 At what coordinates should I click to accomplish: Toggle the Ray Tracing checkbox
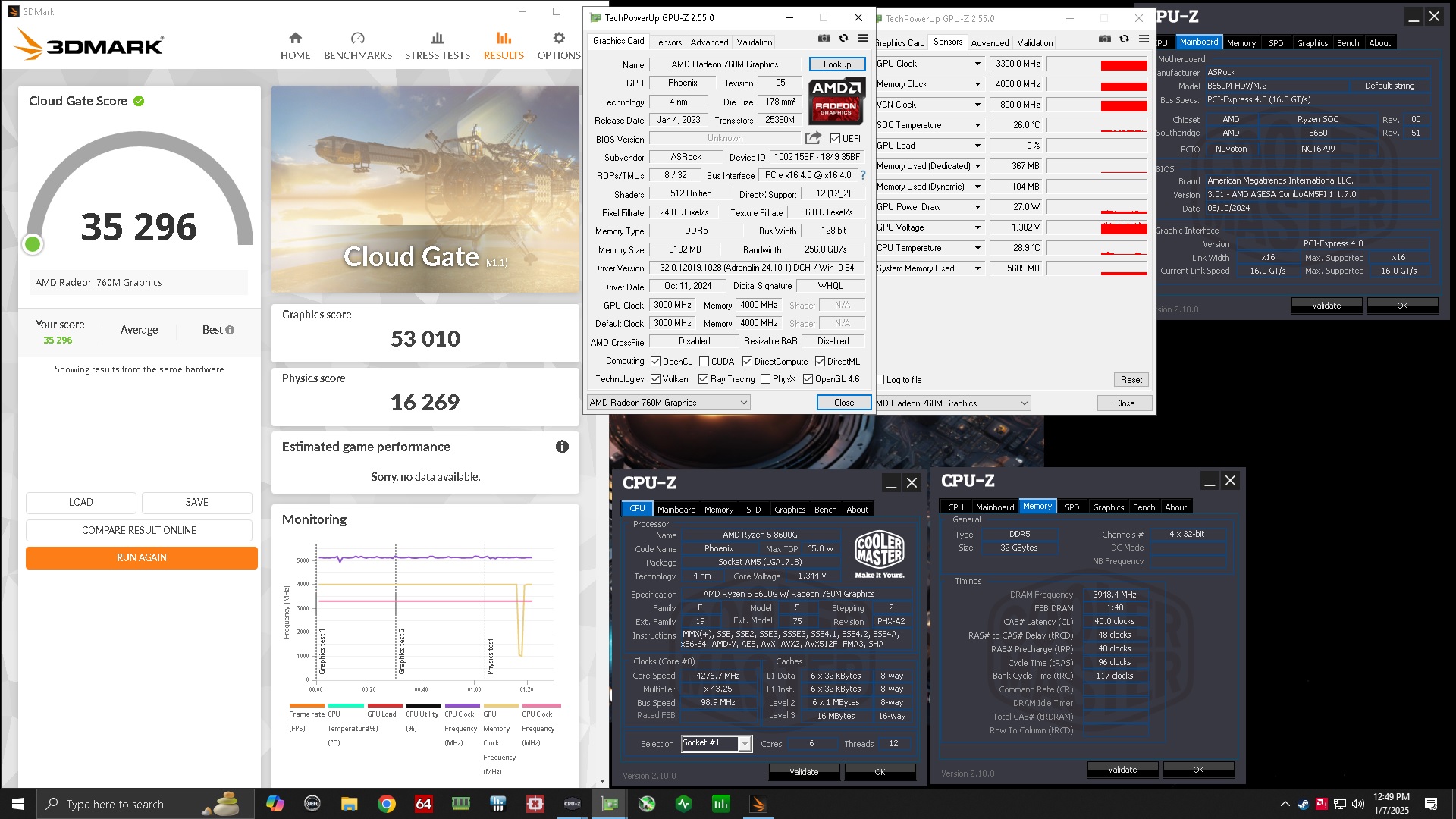tap(703, 379)
